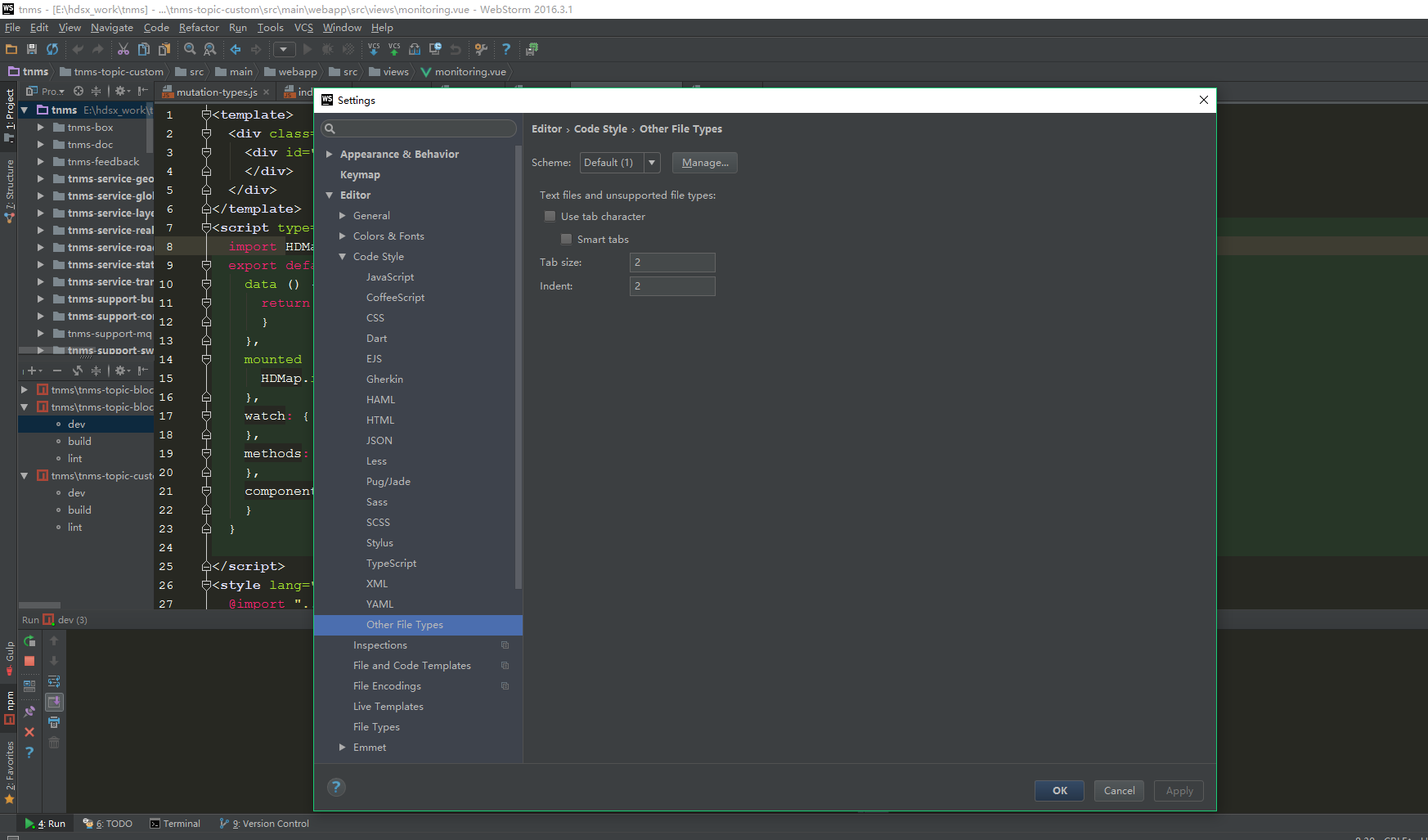Expand the tnms-feedback folder
The height and width of the screenshot is (840, 1428).
click(40, 161)
